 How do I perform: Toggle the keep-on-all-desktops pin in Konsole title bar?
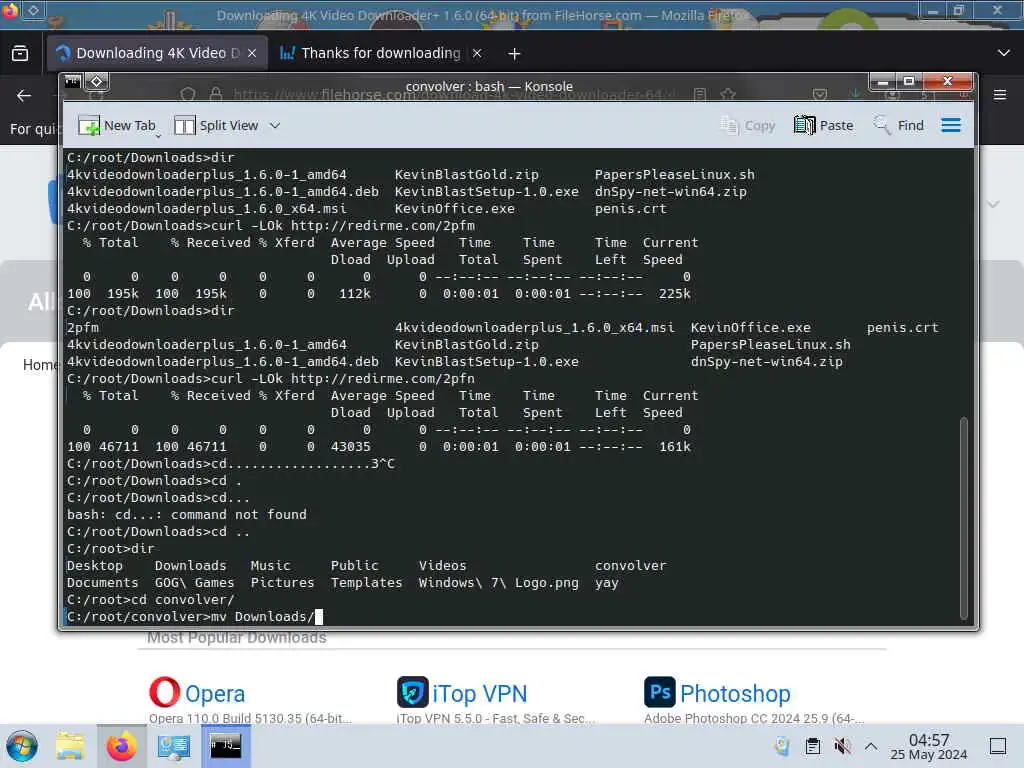pos(97,82)
